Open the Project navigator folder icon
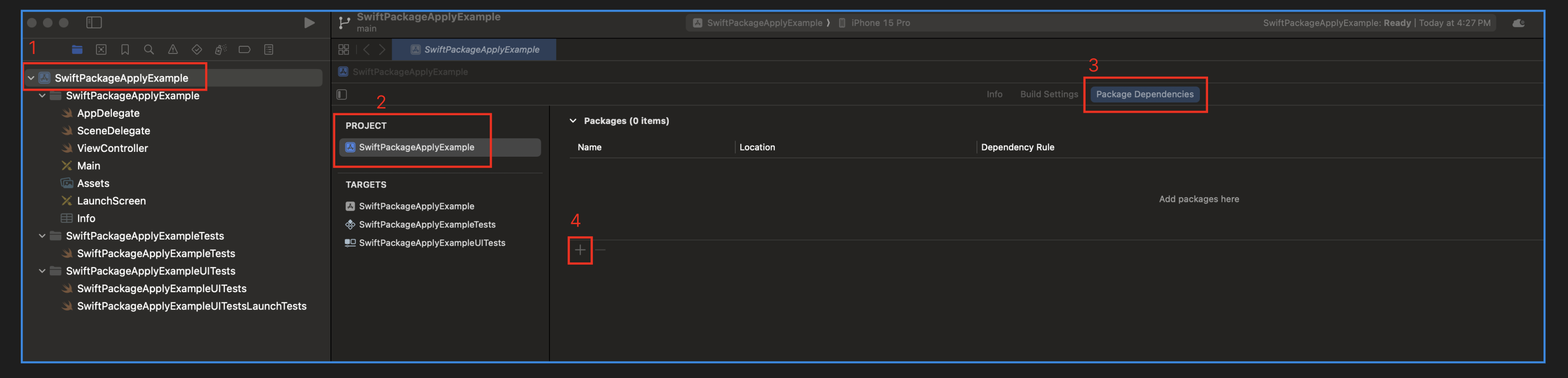The image size is (1568, 378). pos(77,49)
